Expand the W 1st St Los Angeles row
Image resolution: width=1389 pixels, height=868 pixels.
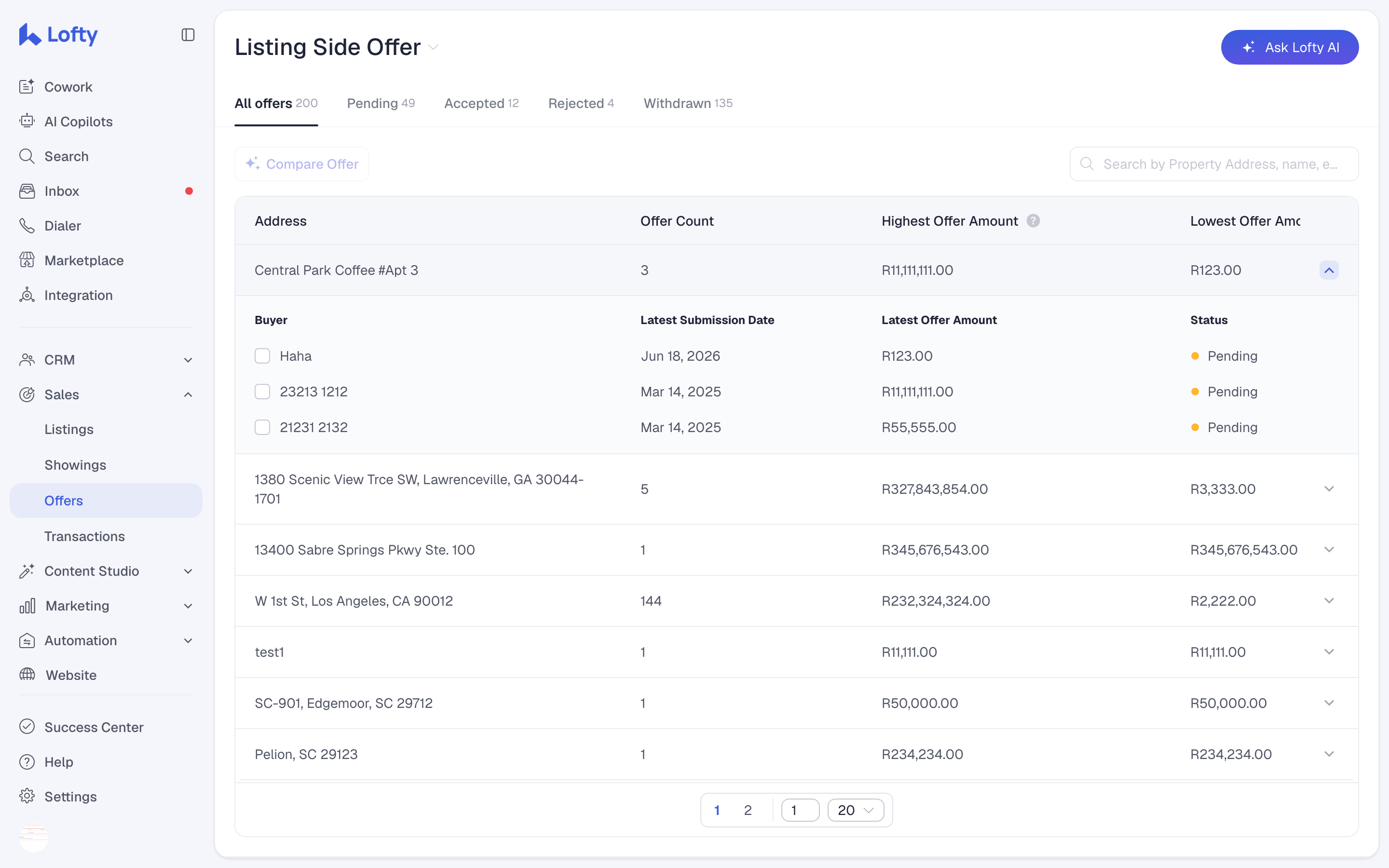pos(1329,601)
